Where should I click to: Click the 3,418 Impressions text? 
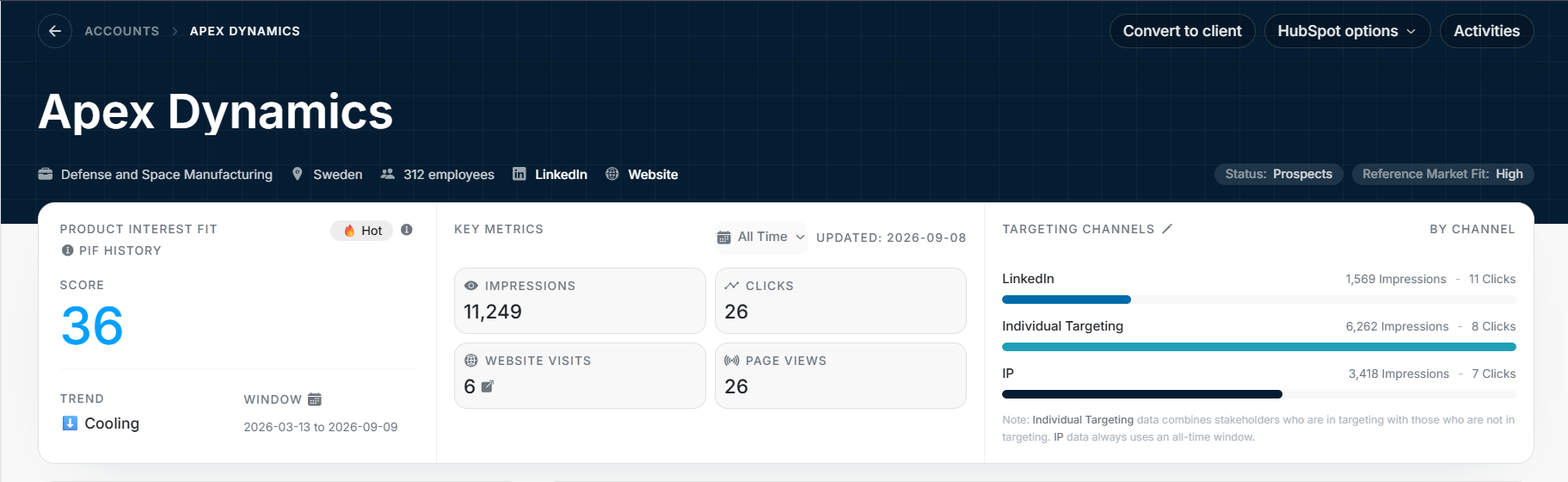point(1399,374)
